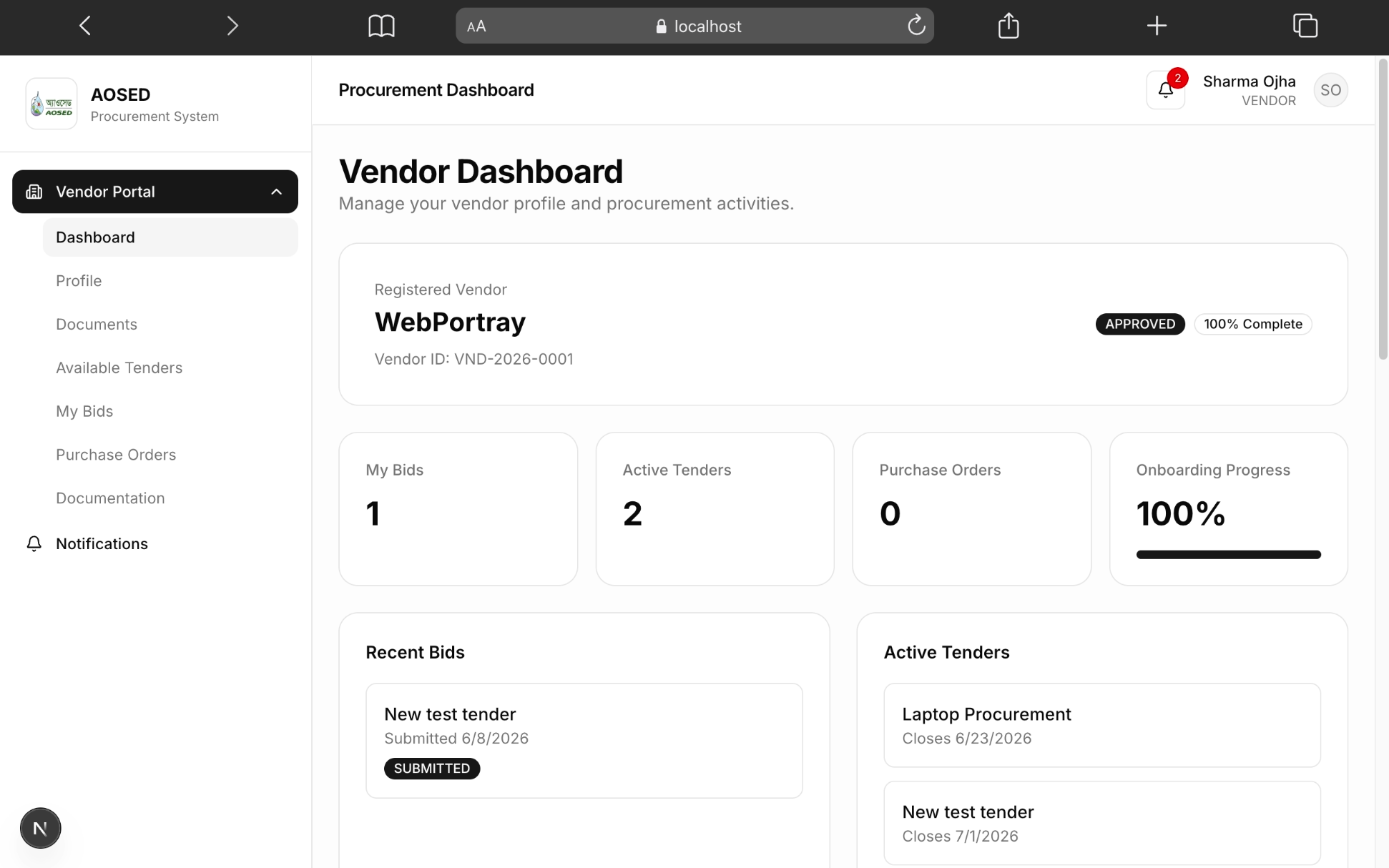Click the Vendor Dashboard heading
The height and width of the screenshot is (868, 1389).
(481, 172)
